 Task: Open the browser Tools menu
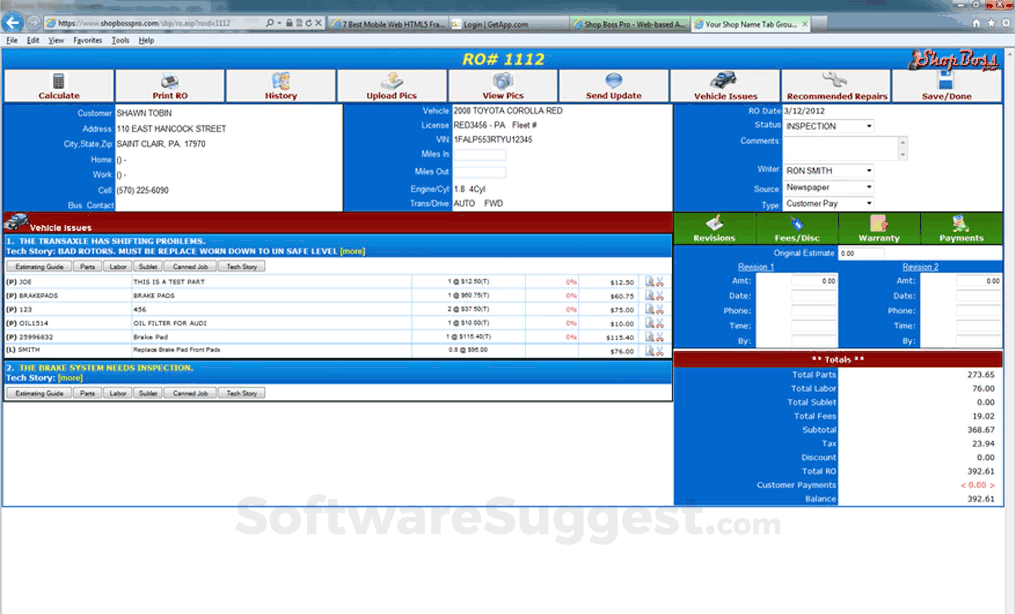click(121, 40)
